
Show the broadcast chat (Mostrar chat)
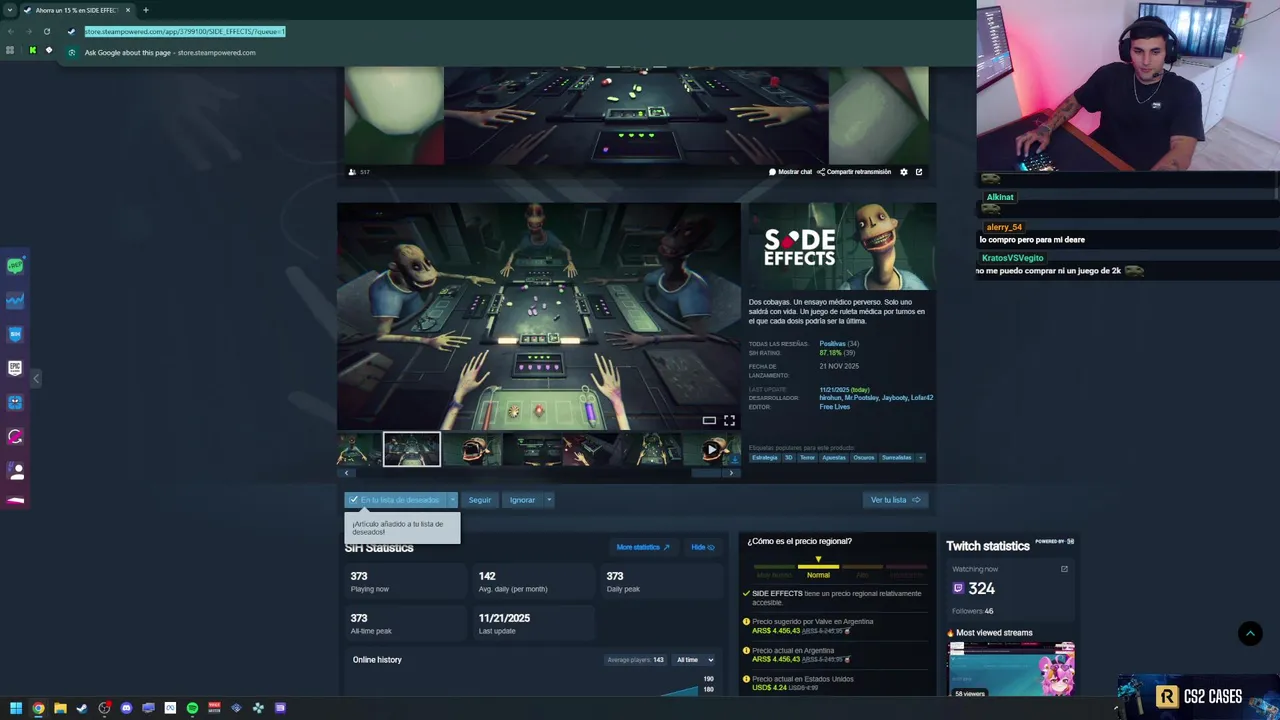coord(790,172)
